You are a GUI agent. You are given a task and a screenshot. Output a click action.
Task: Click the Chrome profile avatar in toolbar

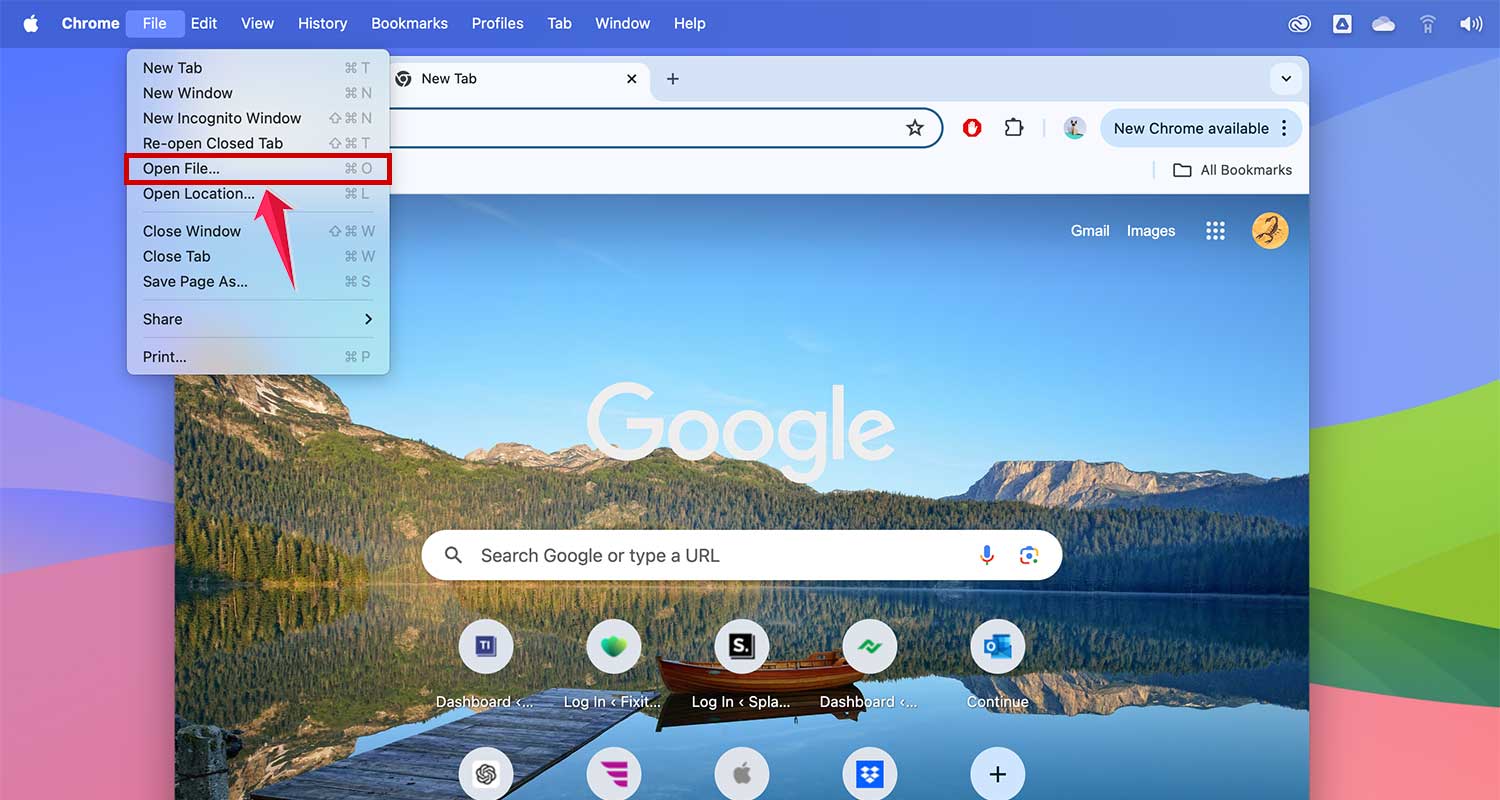tap(1074, 128)
